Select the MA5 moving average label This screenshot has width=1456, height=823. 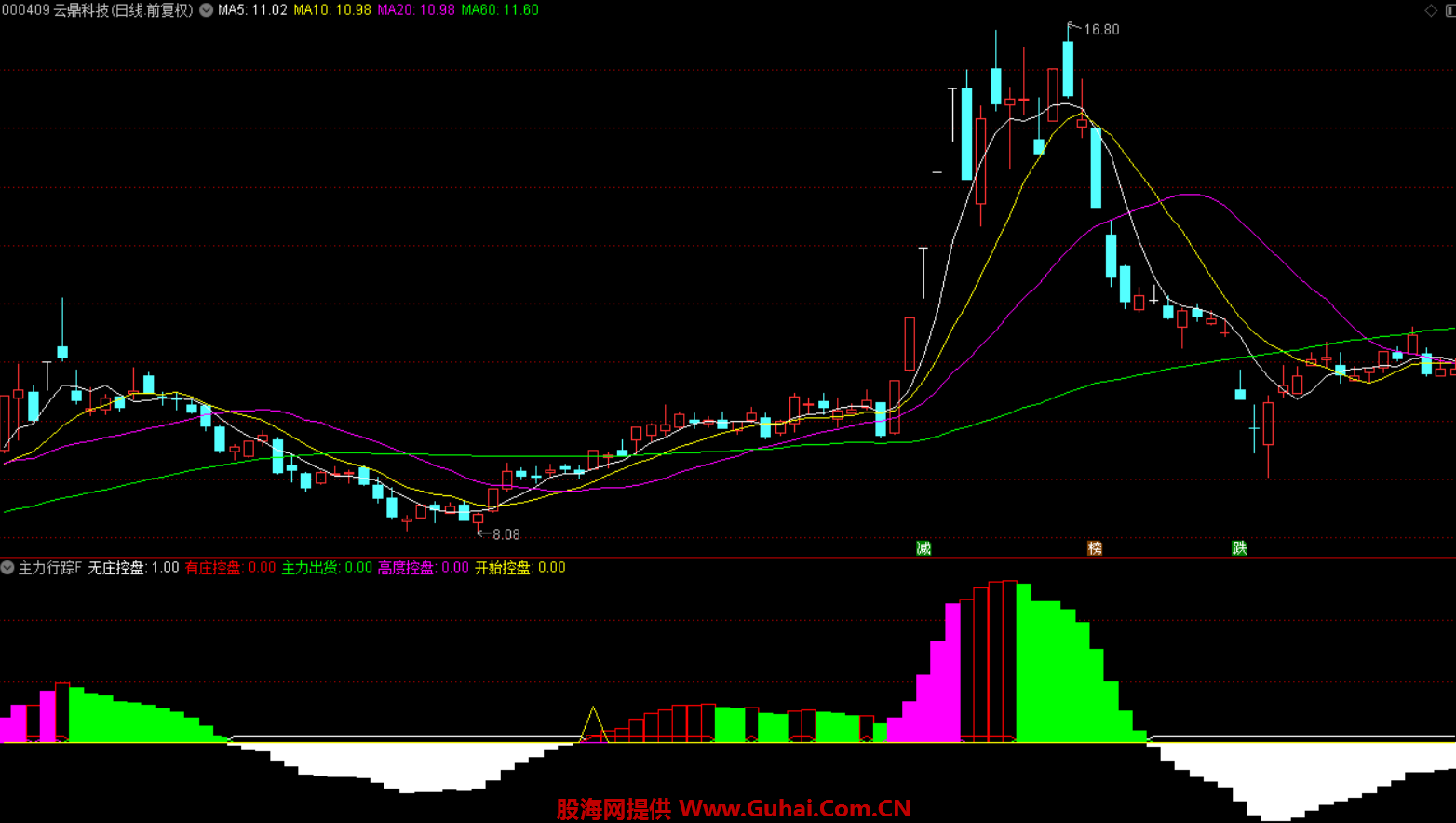pos(252,10)
